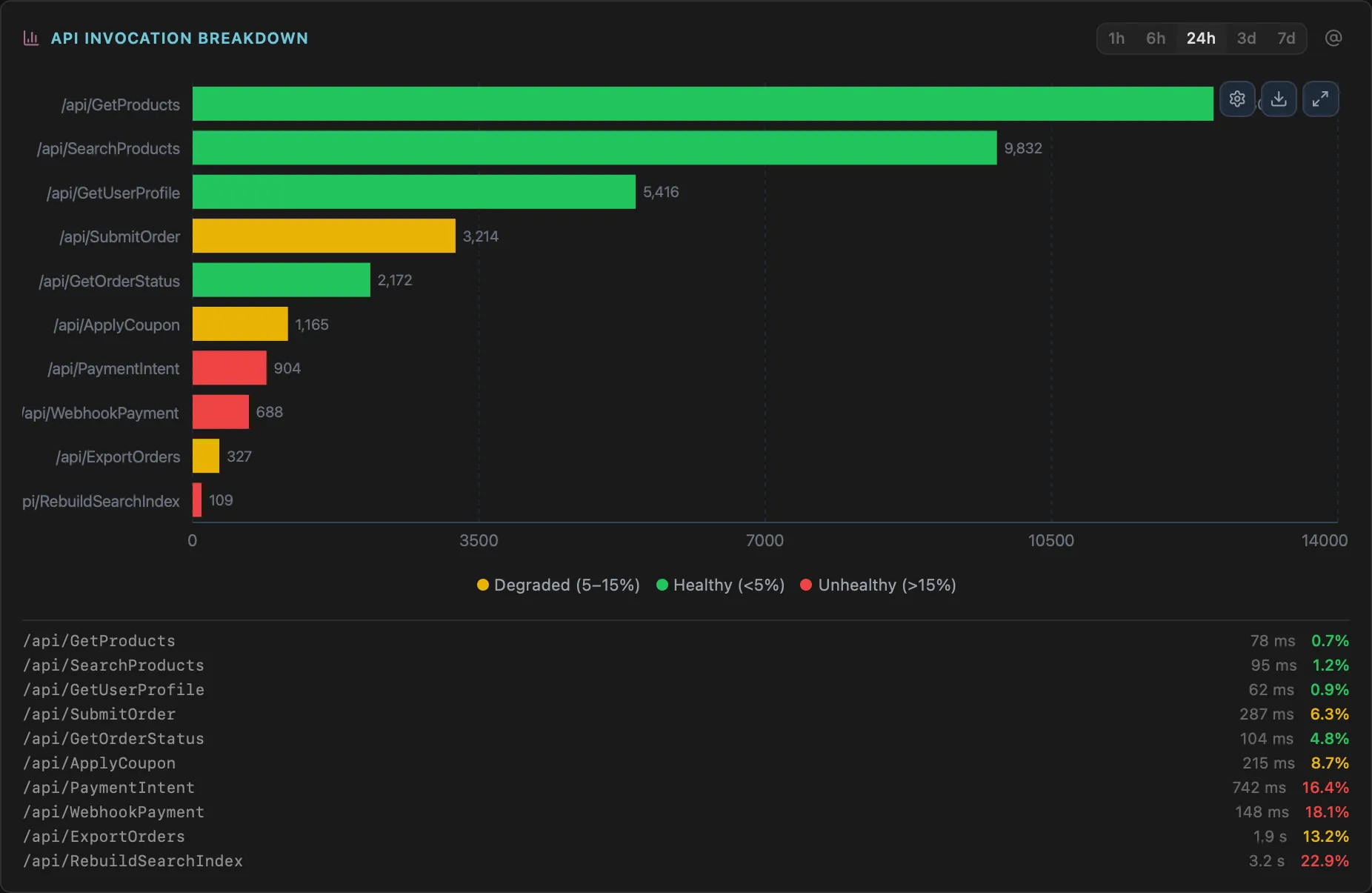Open chart settings gear icon
The height and width of the screenshot is (893, 1372).
(x=1236, y=99)
